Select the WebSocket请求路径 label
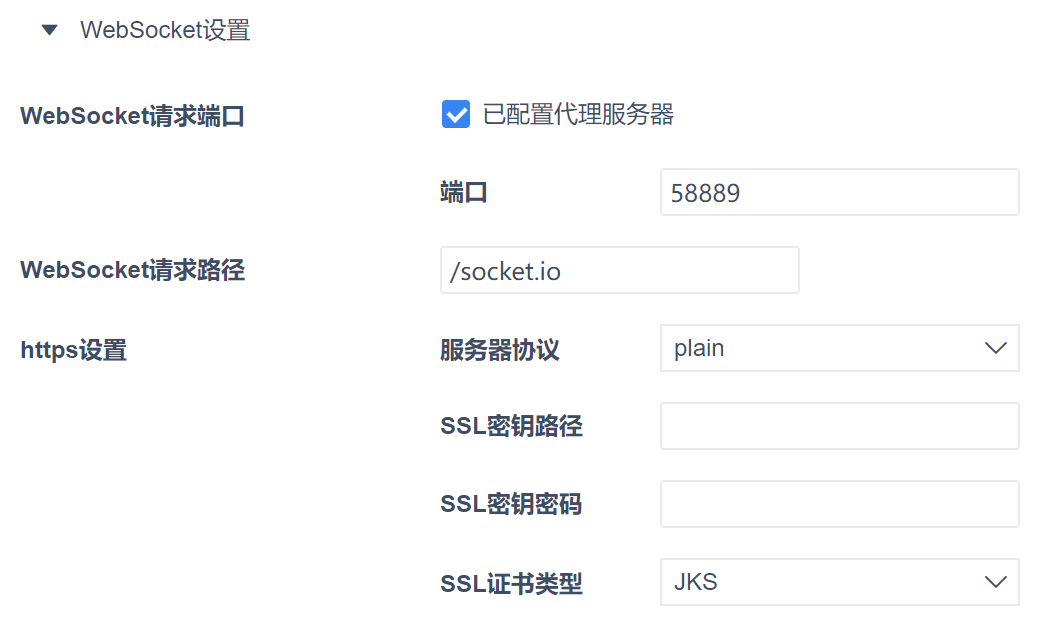The height and width of the screenshot is (627, 1060). tap(132, 270)
